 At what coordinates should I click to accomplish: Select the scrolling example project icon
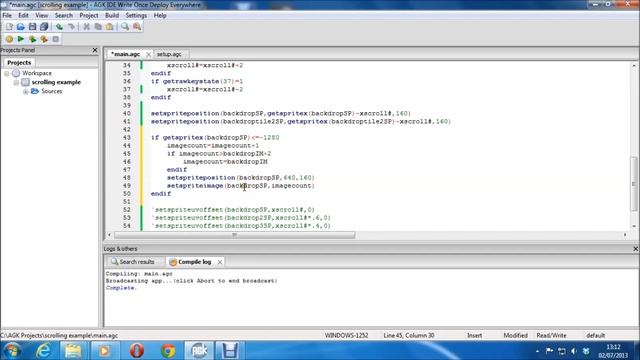click(25, 82)
